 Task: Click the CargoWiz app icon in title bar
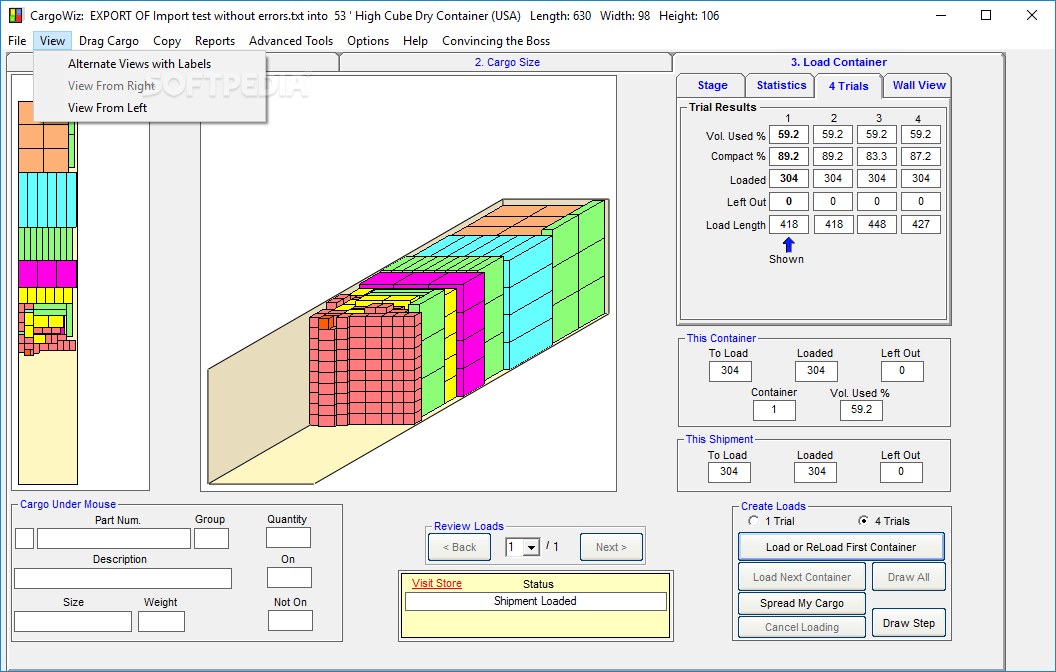[15, 15]
